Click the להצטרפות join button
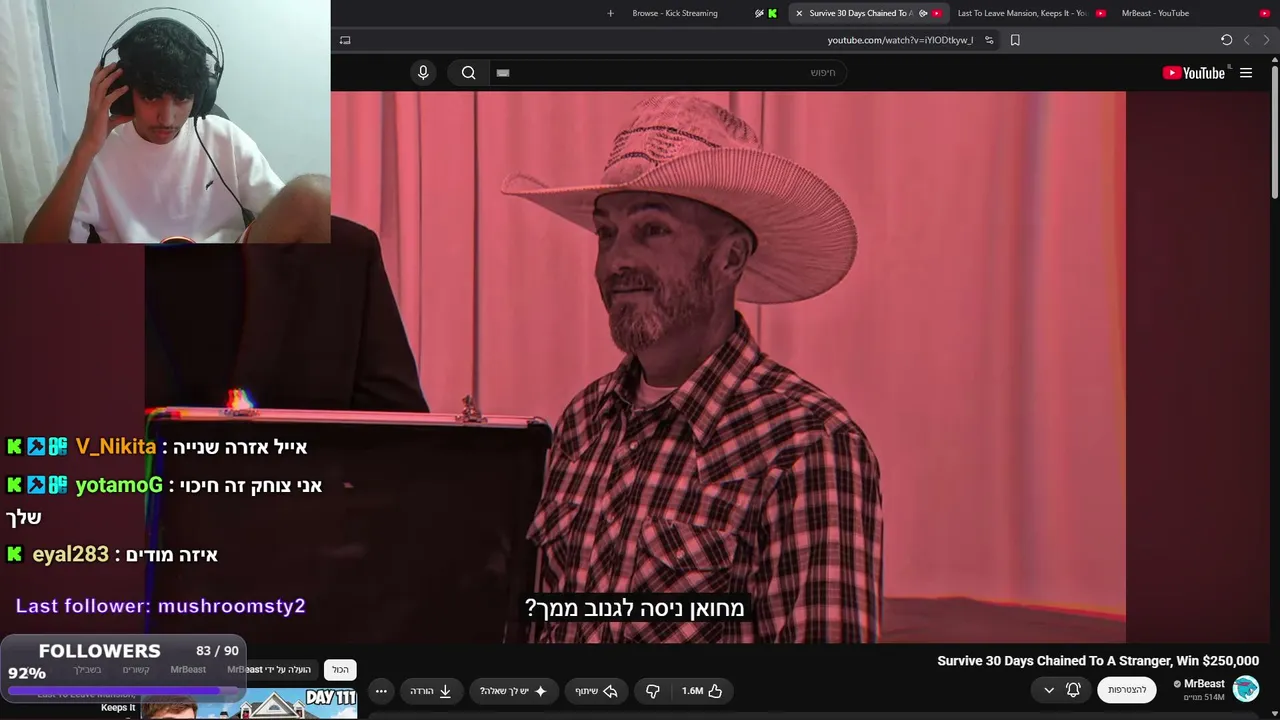This screenshot has height=720, width=1280. point(1127,690)
